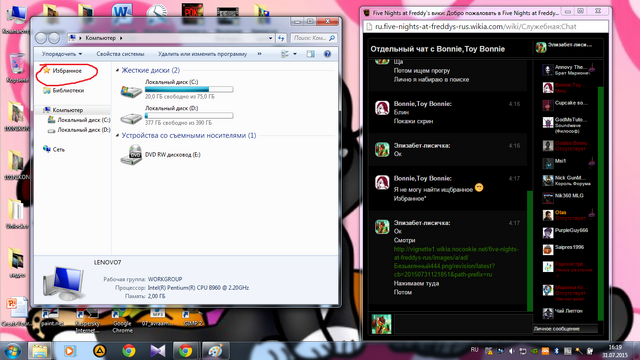640x360 pixels.
Task: Open paint.net desktop shortcut
Action: pyautogui.click(x=52, y=318)
